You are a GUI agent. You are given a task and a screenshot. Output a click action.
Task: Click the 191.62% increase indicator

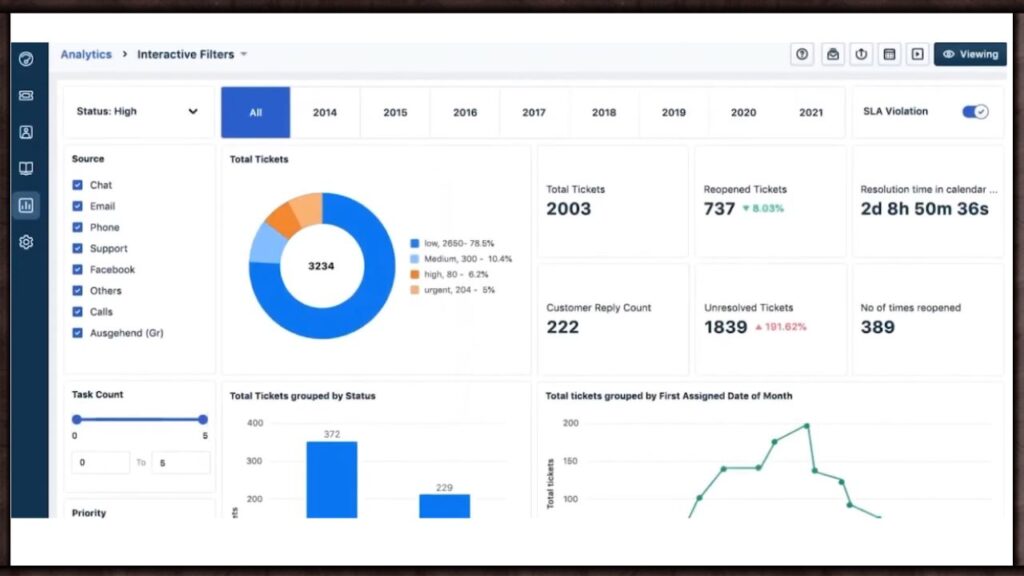coord(780,327)
